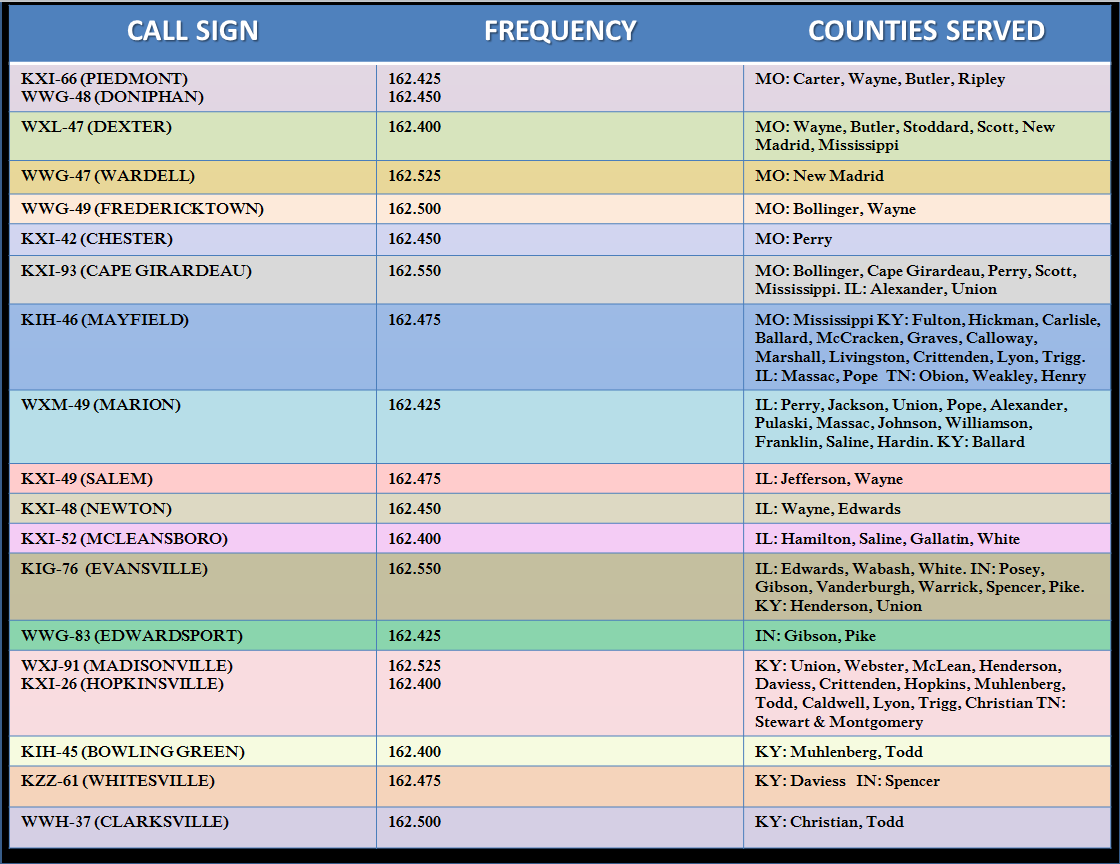Click the 'MO: Bollinger, Wayne' counties cell

click(x=836, y=209)
